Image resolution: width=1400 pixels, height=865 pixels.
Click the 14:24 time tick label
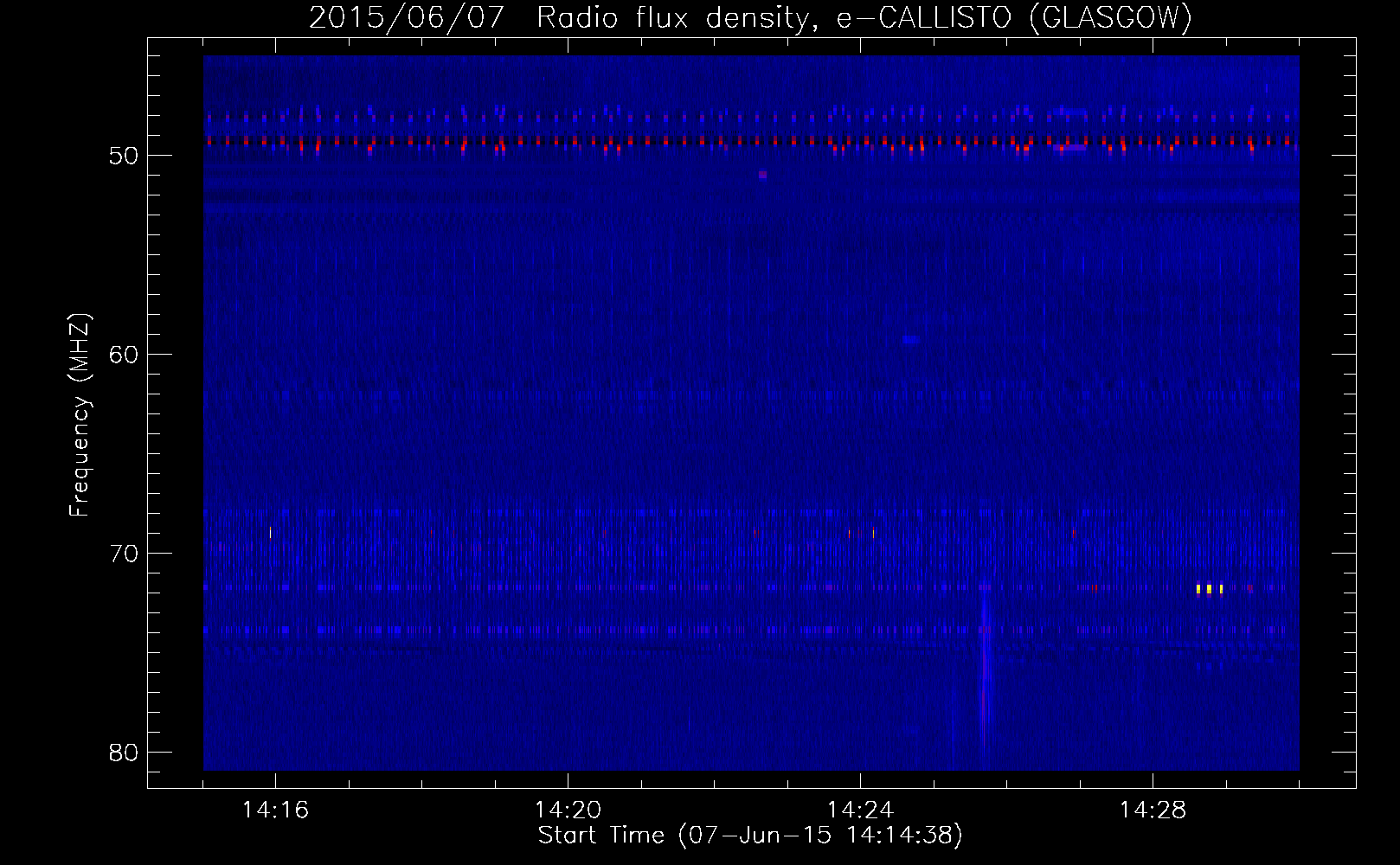pyautogui.click(x=860, y=810)
